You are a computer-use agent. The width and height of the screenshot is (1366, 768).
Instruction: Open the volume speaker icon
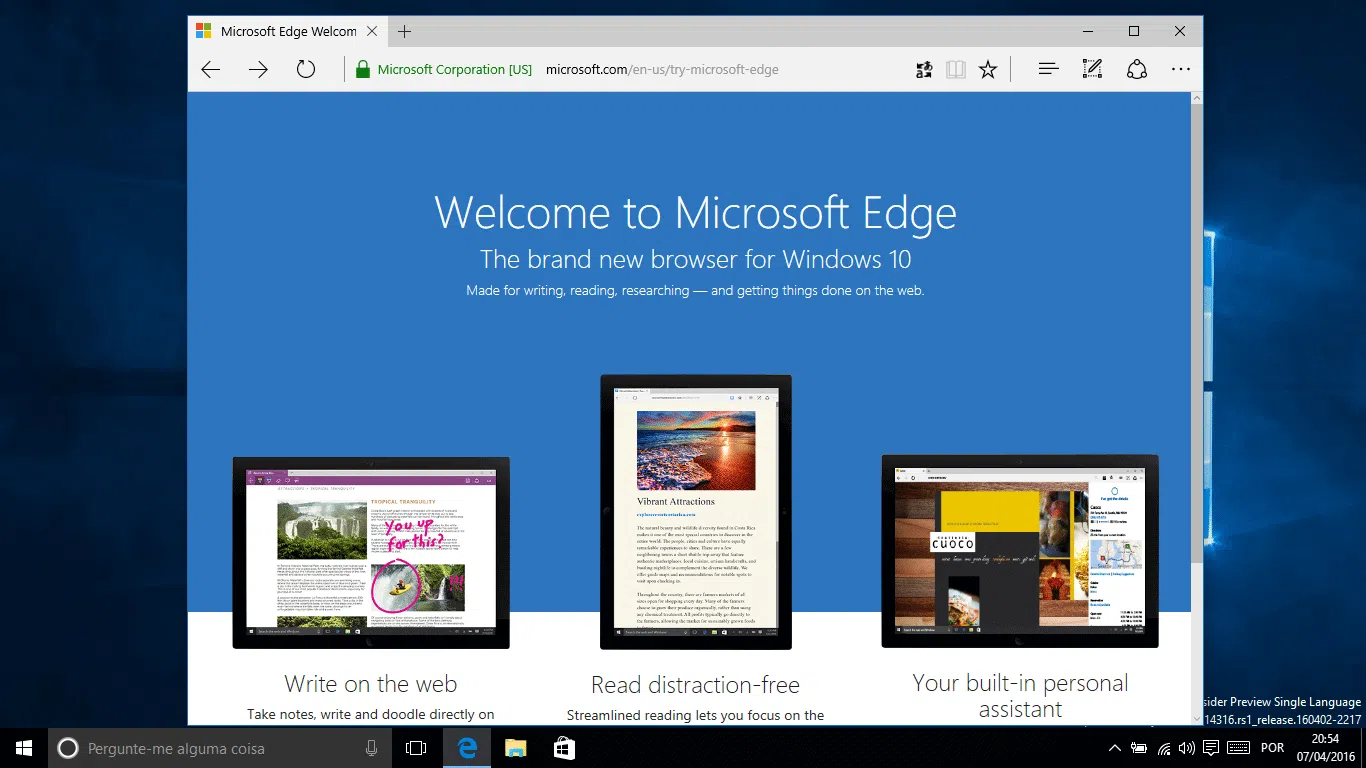(x=1187, y=748)
